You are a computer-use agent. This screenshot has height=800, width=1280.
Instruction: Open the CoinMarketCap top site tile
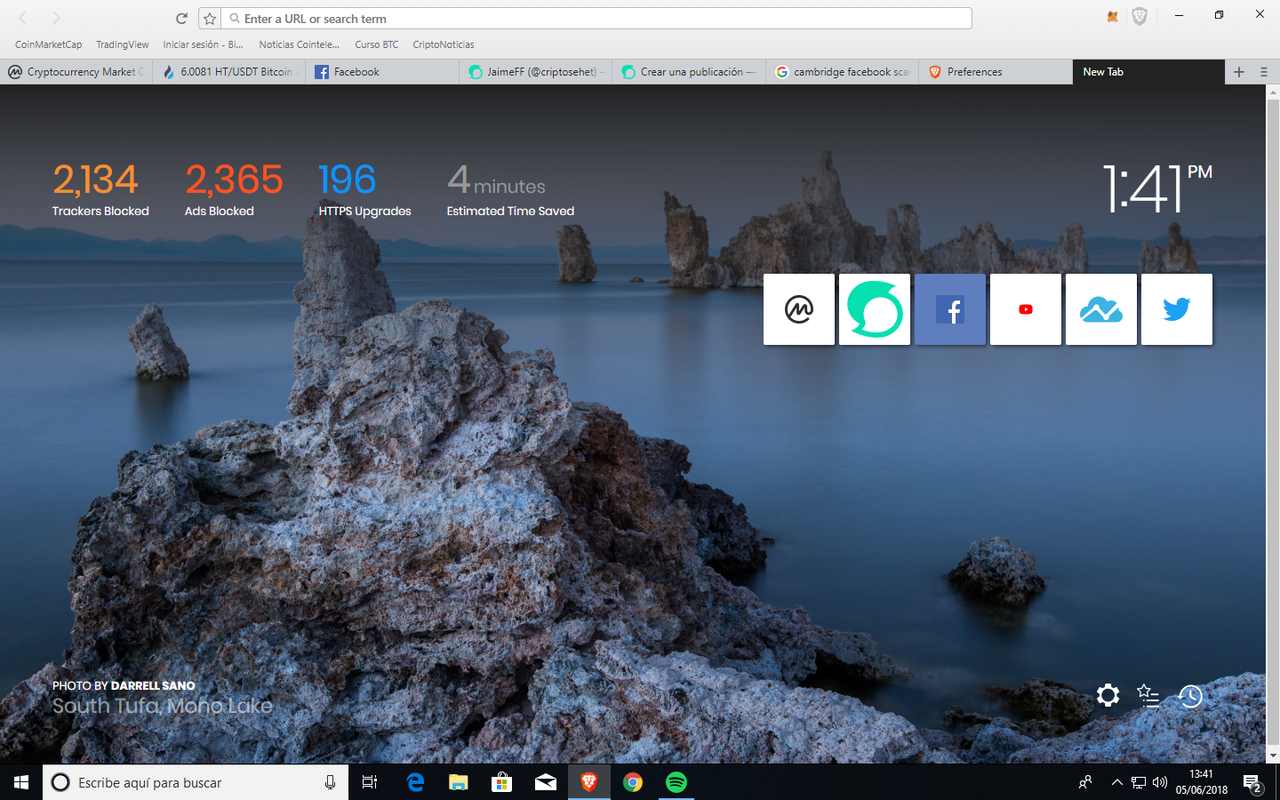coord(799,310)
